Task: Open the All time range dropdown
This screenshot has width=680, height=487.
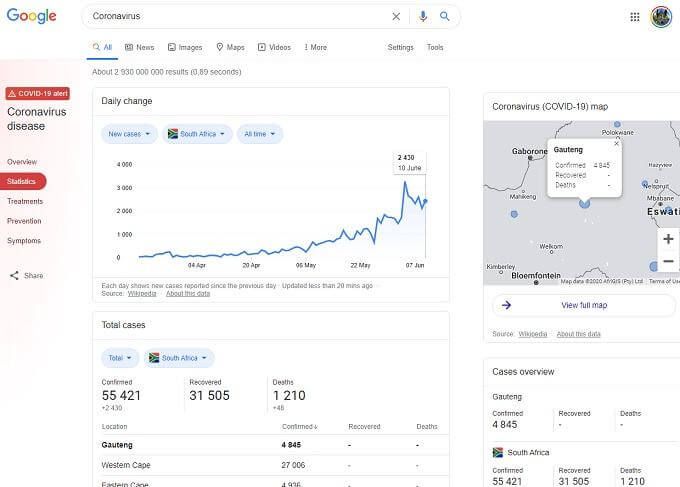Action: click(x=260, y=134)
